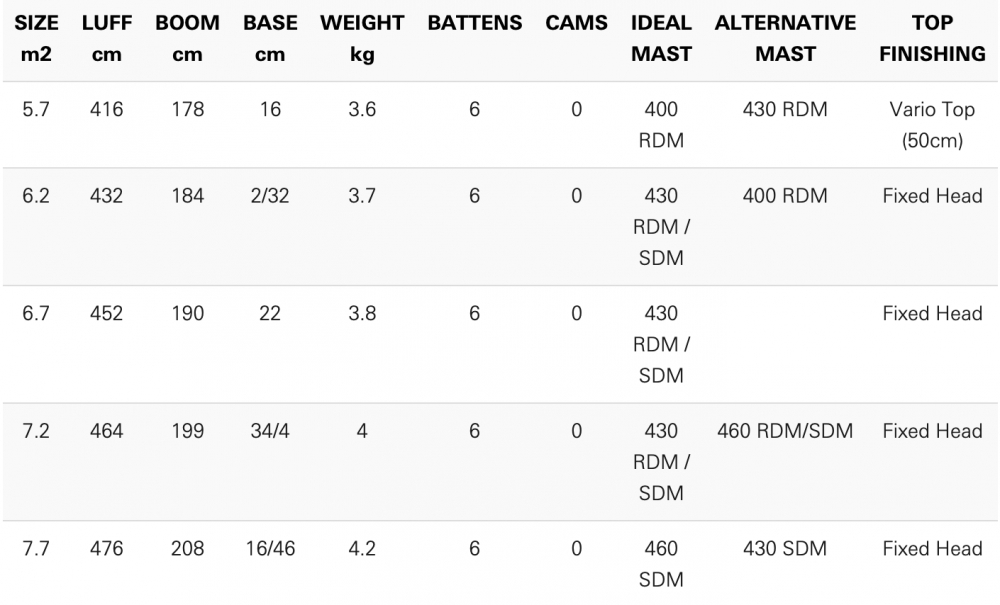Click the BATTENS column header

pos(475,23)
